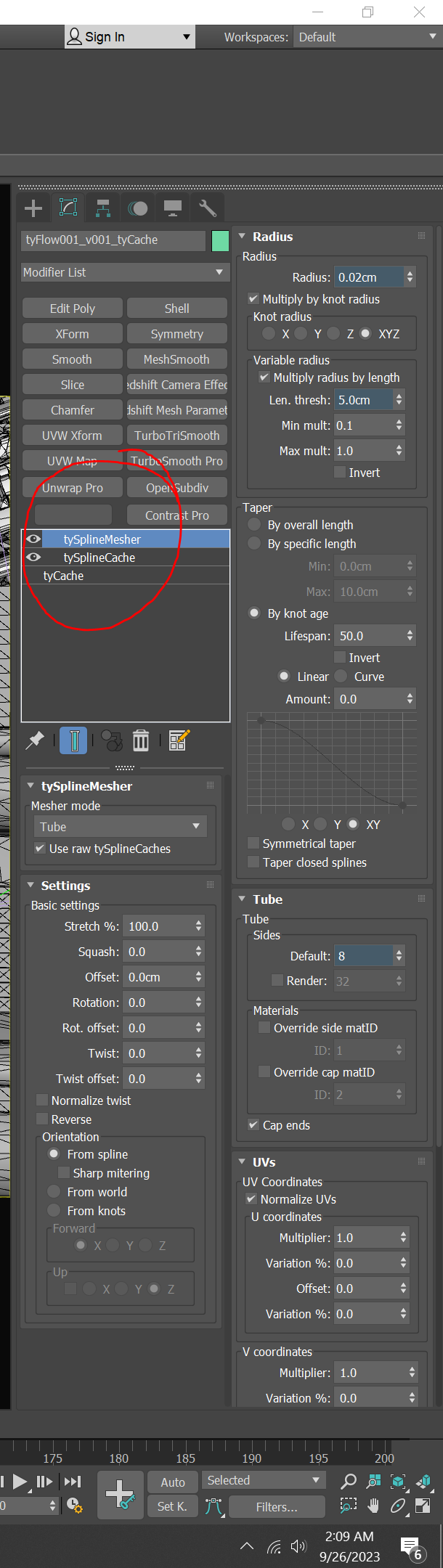The width and height of the screenshot is (443, 1568).
Task: Open the Hierarchy panel tab
Action: [x=103, y=209]
